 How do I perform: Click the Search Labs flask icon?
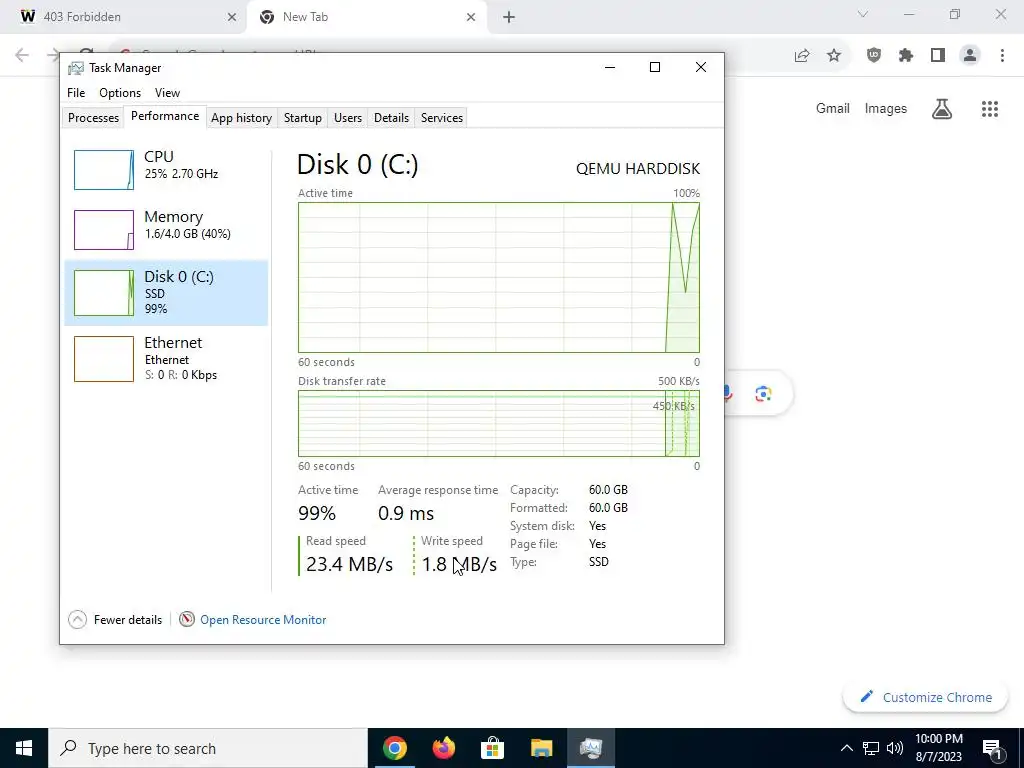coord(942,109)
